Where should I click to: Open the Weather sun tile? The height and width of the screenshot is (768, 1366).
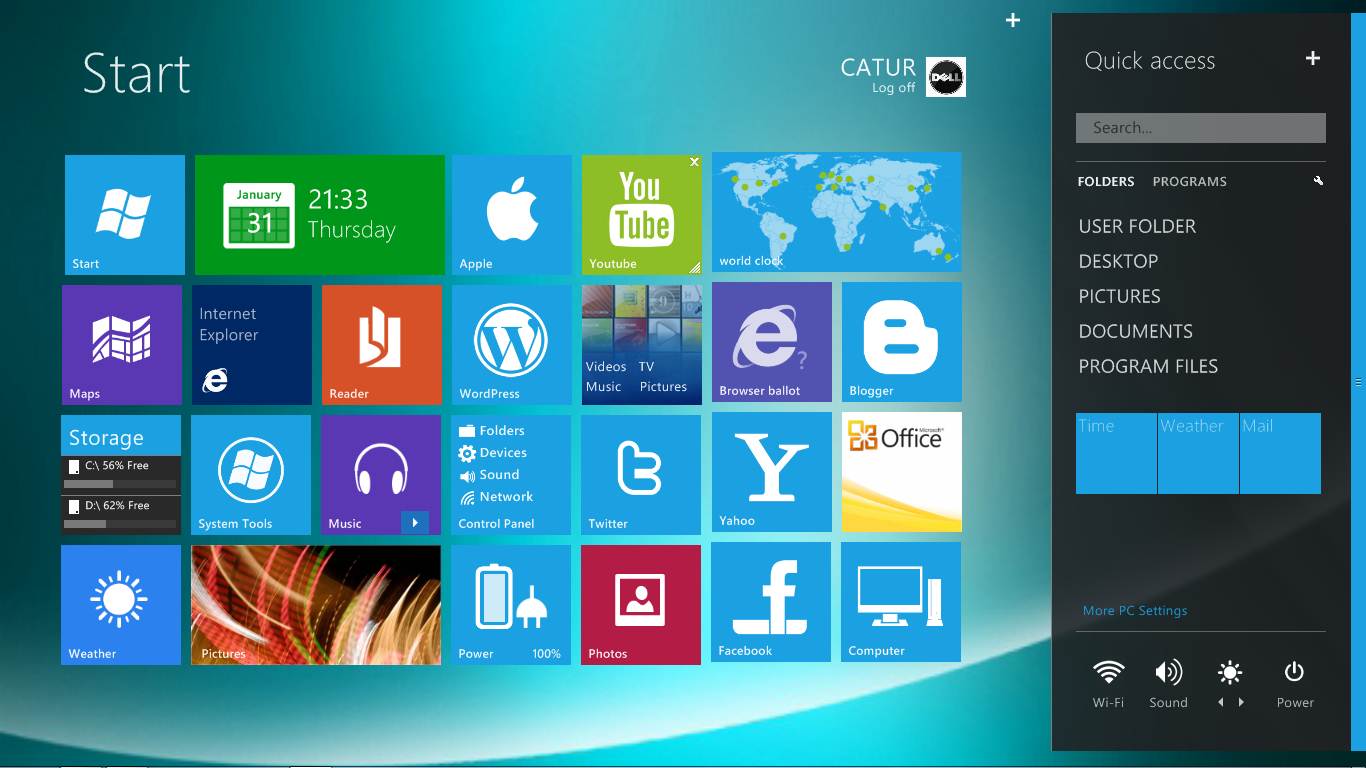(x=121, y=605)
